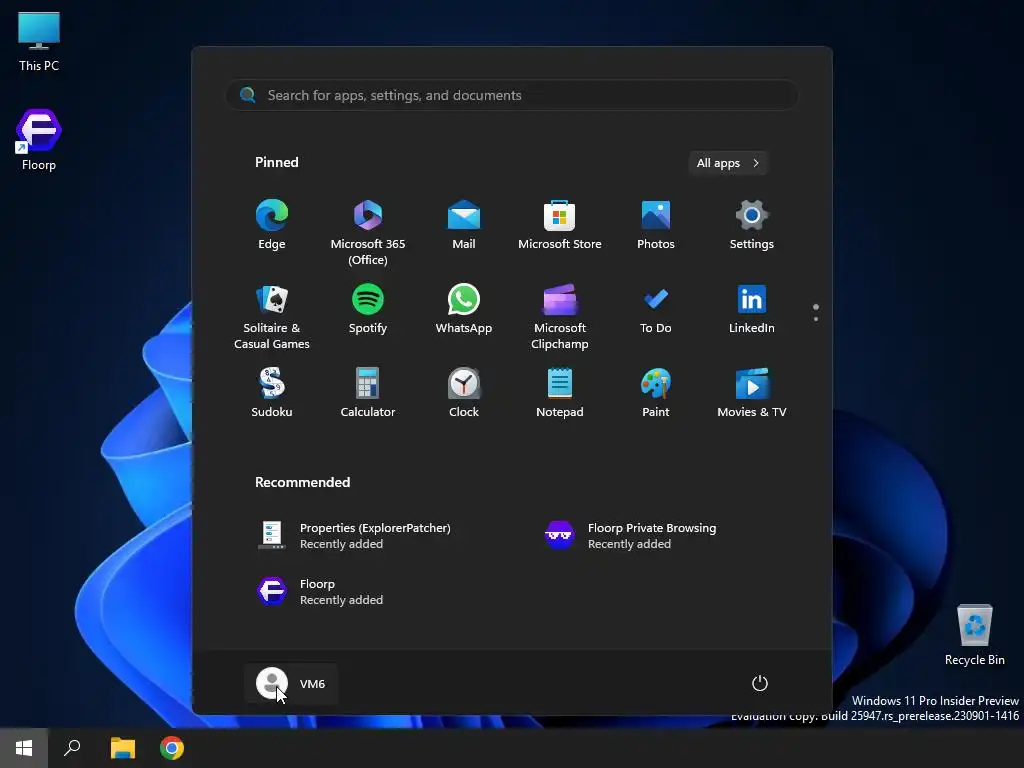This screenshot has width=1024, height=768.
Task: Open the To Do app
Action: pos(656,310)
